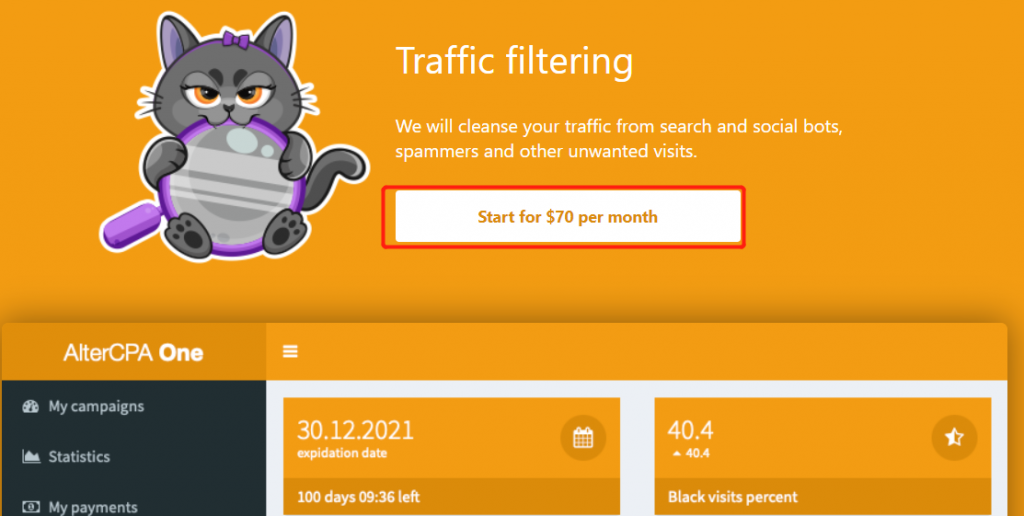Click the area chart icon beside Statistics

tap(31, 456)
